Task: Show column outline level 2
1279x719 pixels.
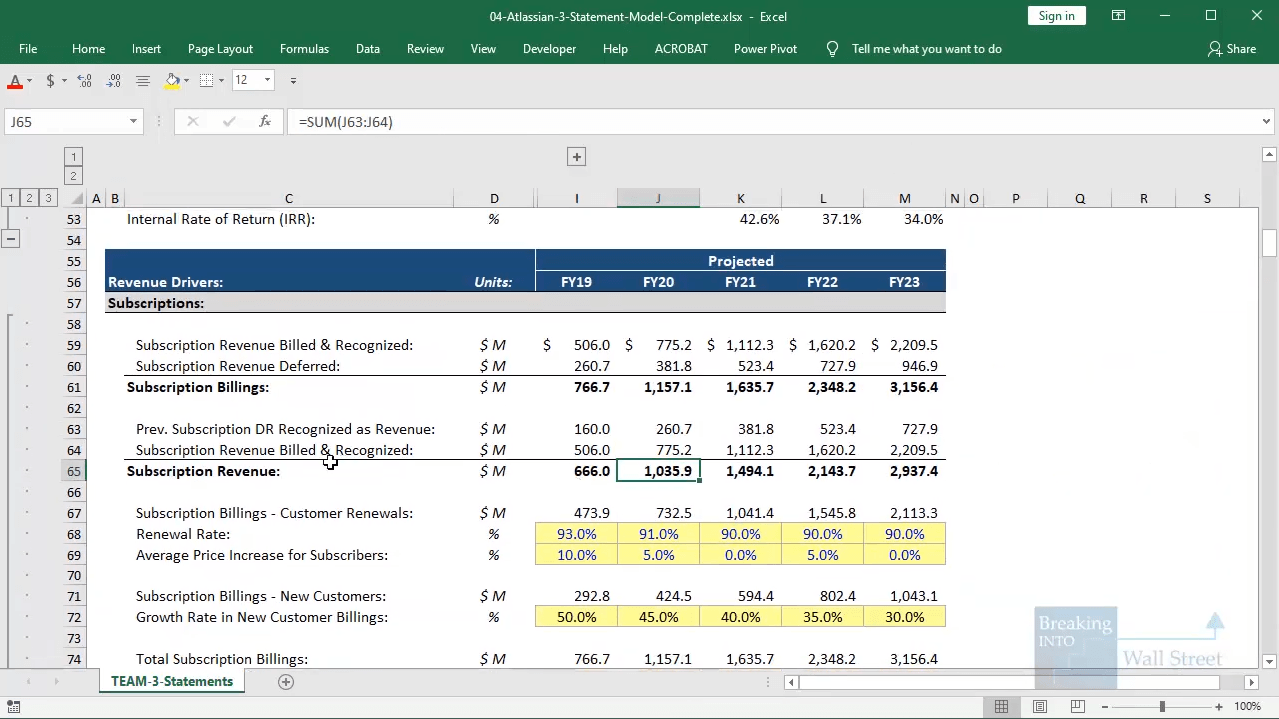Action: pyautogui.click(x=73, y=176)
